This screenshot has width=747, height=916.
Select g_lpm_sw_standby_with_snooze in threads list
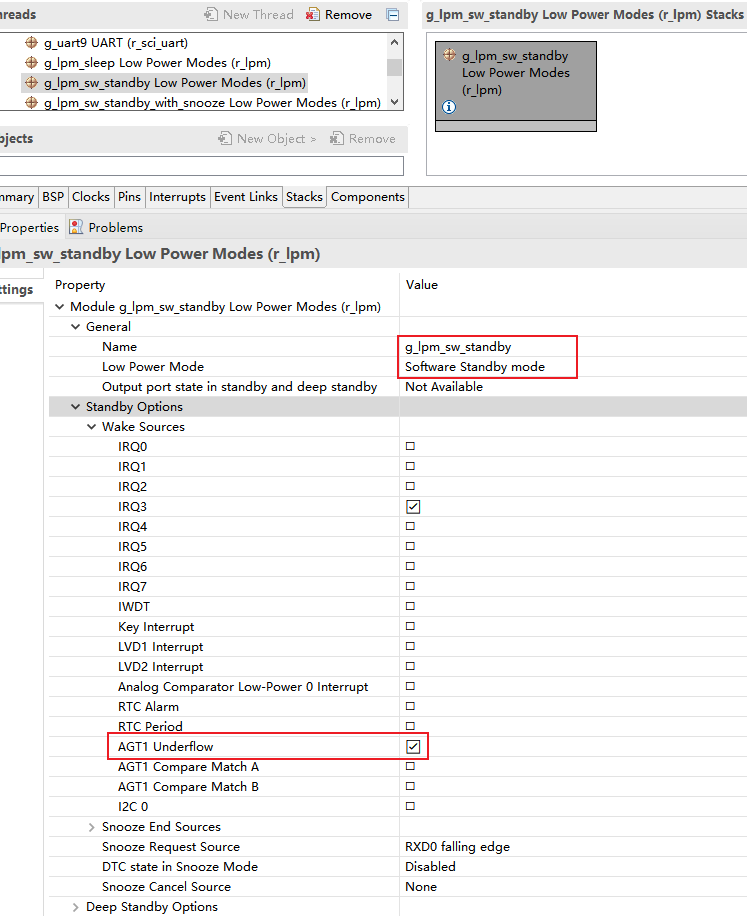point(211,103)
